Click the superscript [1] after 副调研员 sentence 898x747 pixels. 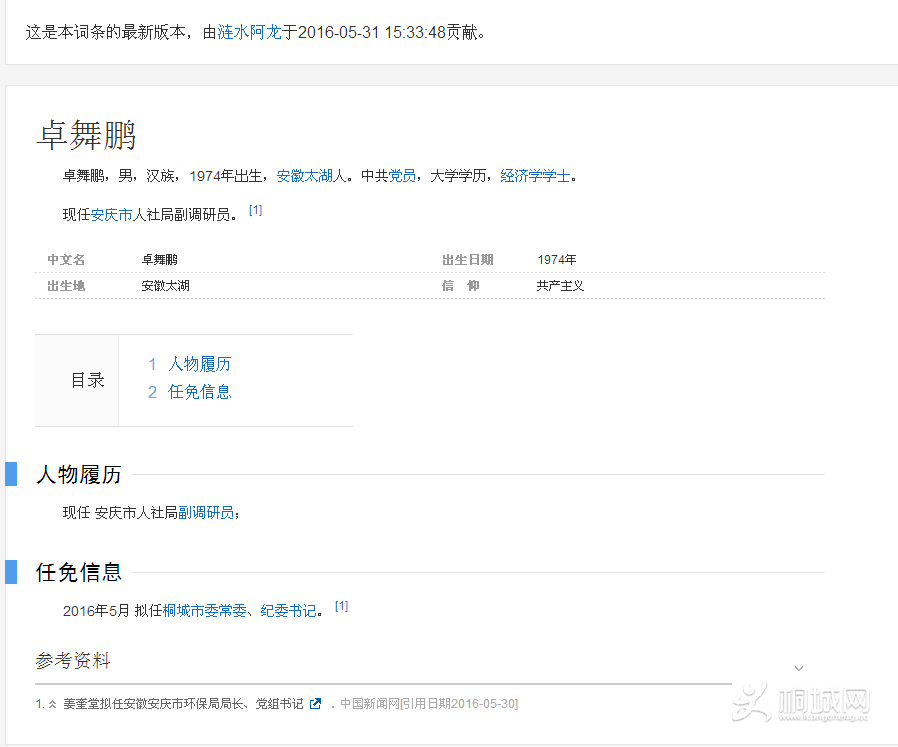(x=256, y=209)
